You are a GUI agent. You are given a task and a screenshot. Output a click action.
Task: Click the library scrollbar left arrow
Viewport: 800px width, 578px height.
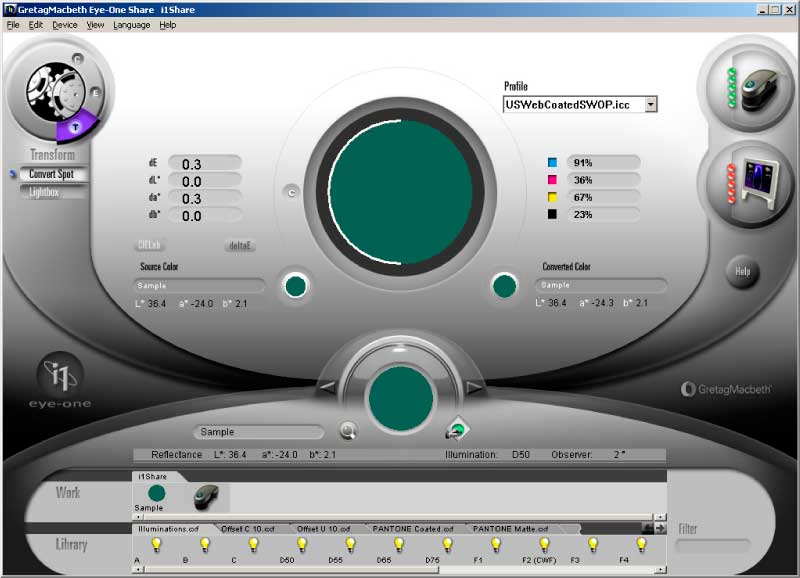tap(138, 569)
